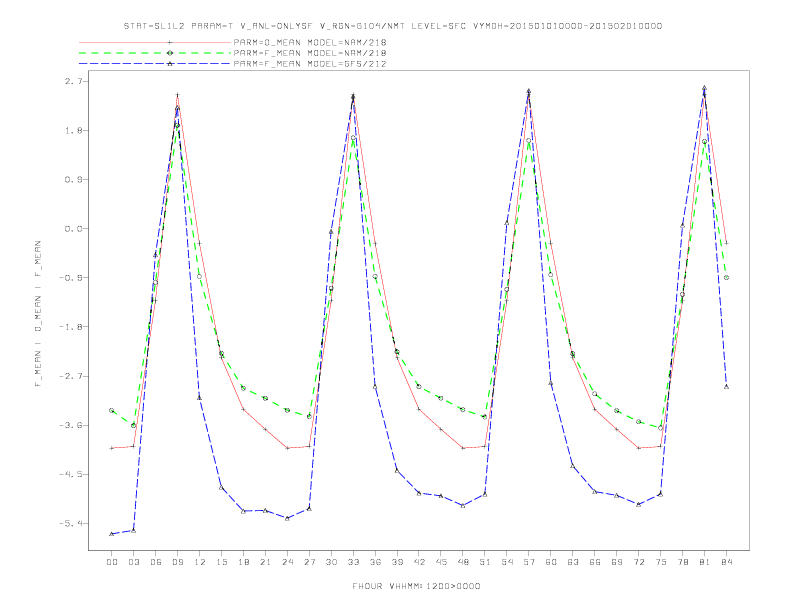Click x-axis forecast hour label 45
Image resolution: width=792 pixels, height=612 pixels.
441,562
